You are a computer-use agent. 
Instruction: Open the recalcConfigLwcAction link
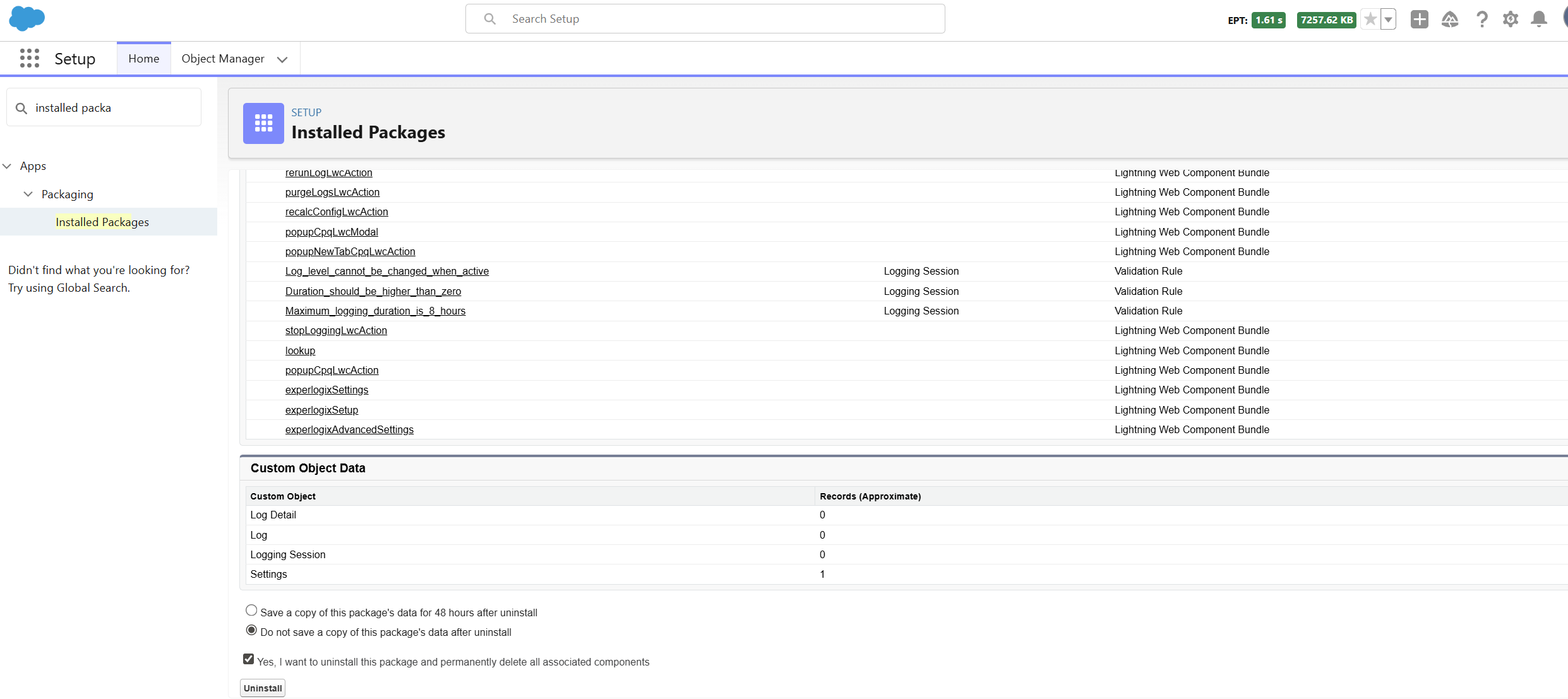337,212
